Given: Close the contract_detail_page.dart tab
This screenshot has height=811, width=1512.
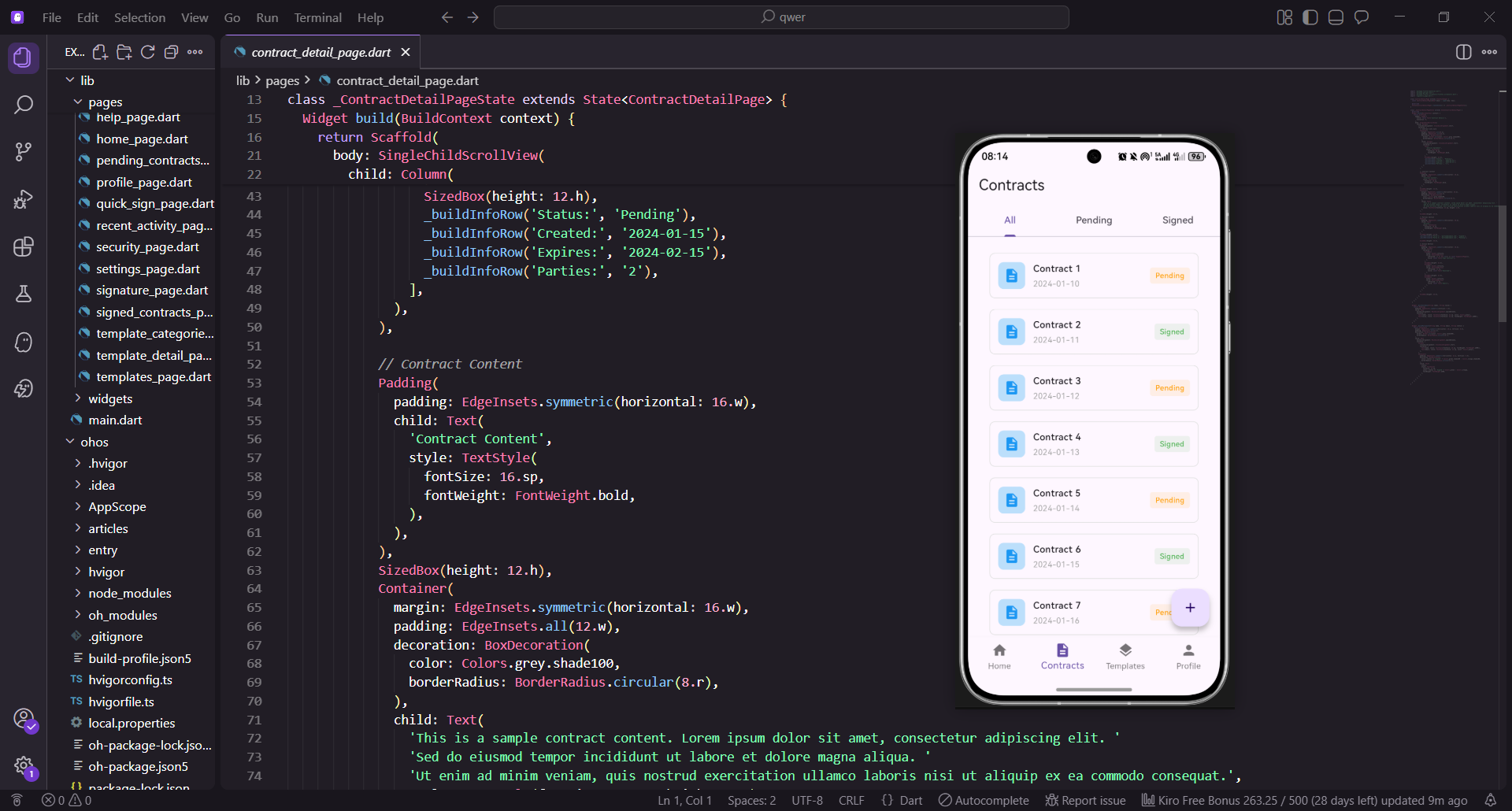Looking at the screenshot, I should [406, 52].
